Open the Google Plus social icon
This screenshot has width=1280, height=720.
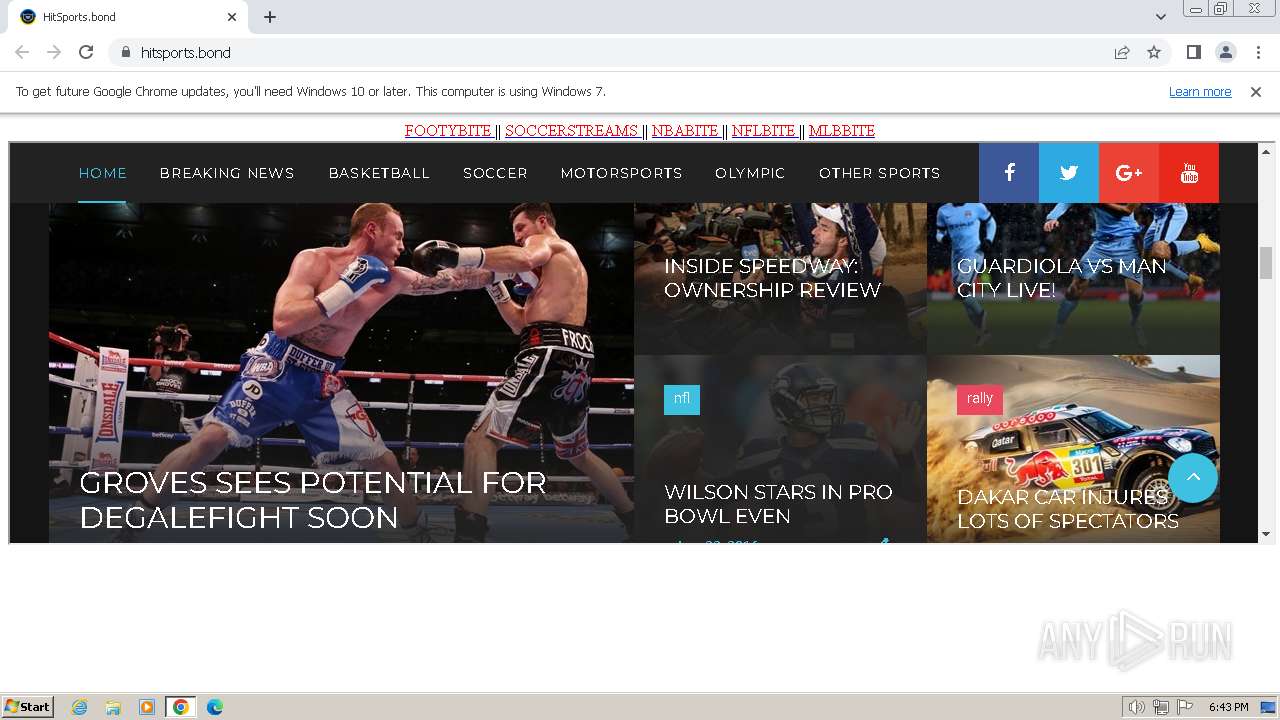click(1129, 173)
